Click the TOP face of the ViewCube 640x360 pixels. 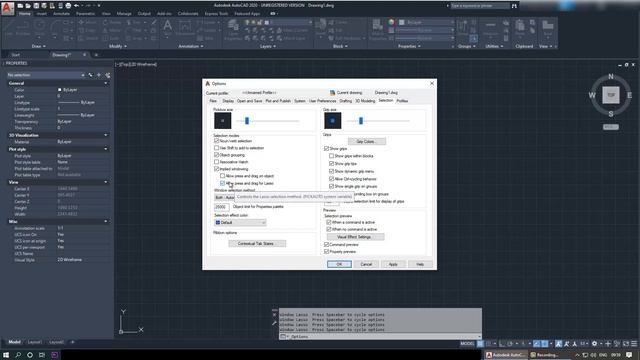[611, 95]
